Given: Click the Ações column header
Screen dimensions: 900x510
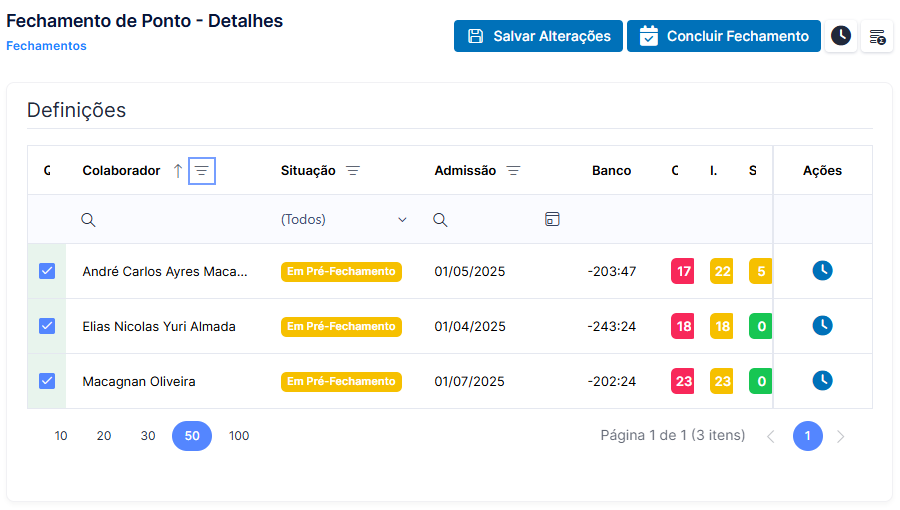Looking at the screenshot, I should pyautogui.click(x=822, y=171).
